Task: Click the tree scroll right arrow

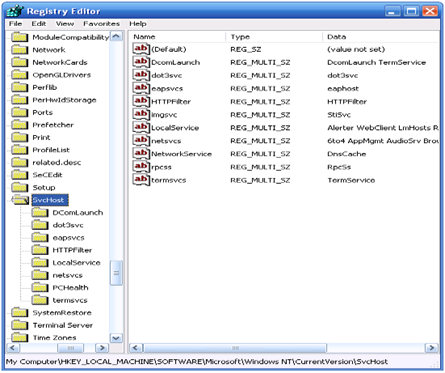Action: coord(102,348)
